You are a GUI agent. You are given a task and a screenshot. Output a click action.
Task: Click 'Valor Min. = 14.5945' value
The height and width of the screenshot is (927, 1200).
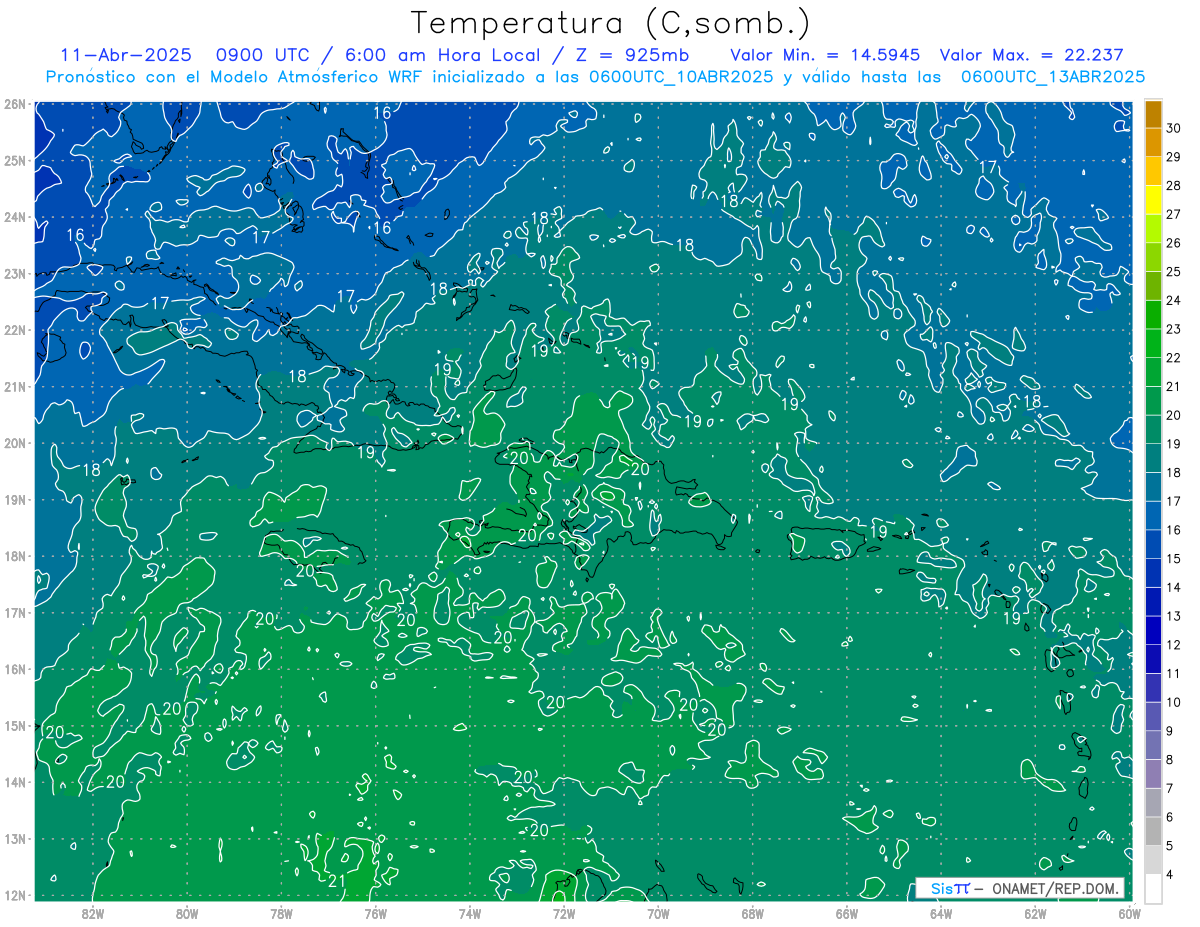click(x=825, y=55)
